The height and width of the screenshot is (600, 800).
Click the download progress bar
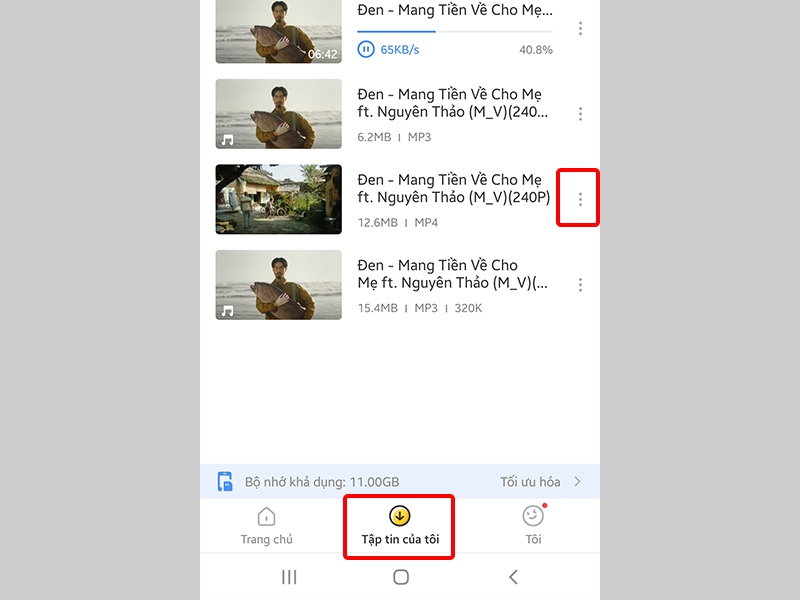click(x=455, y=32)
